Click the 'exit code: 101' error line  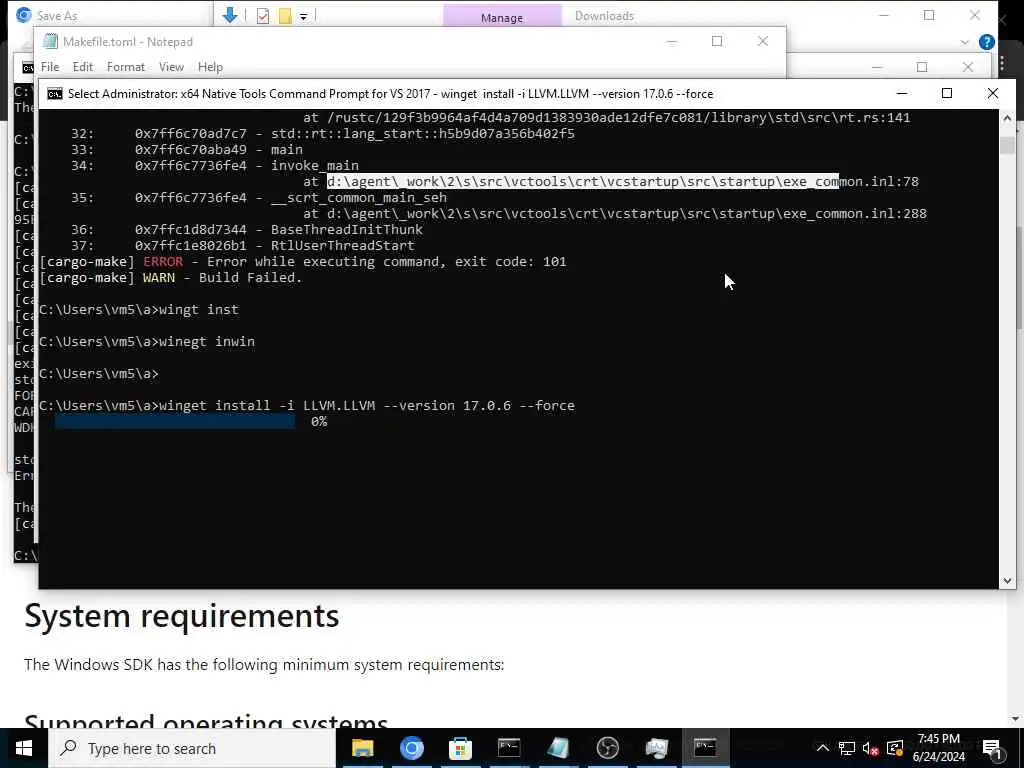pyautogui.click(x=303, y=262)
